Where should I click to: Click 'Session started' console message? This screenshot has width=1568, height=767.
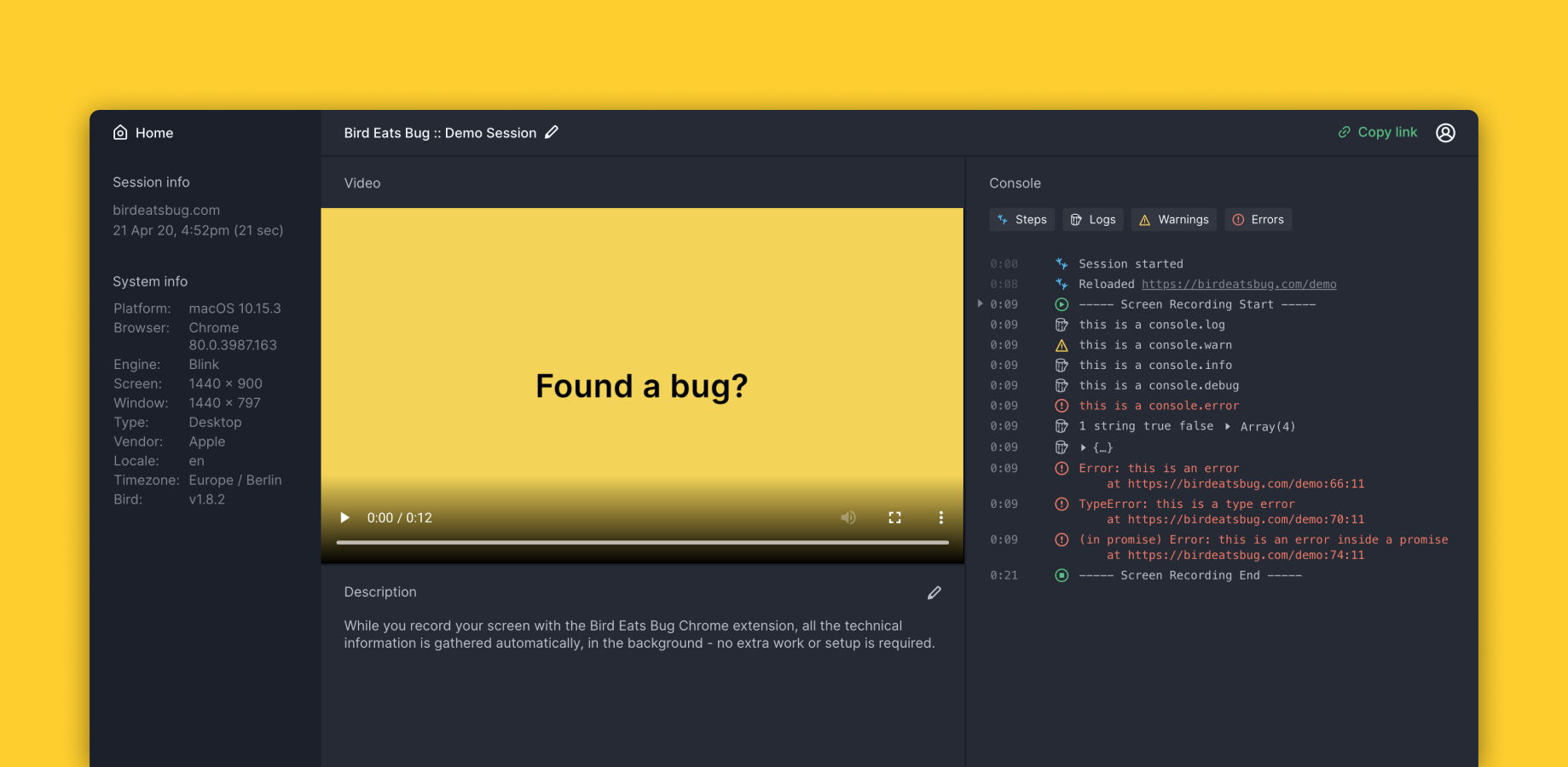click(x=1131, y=264)
